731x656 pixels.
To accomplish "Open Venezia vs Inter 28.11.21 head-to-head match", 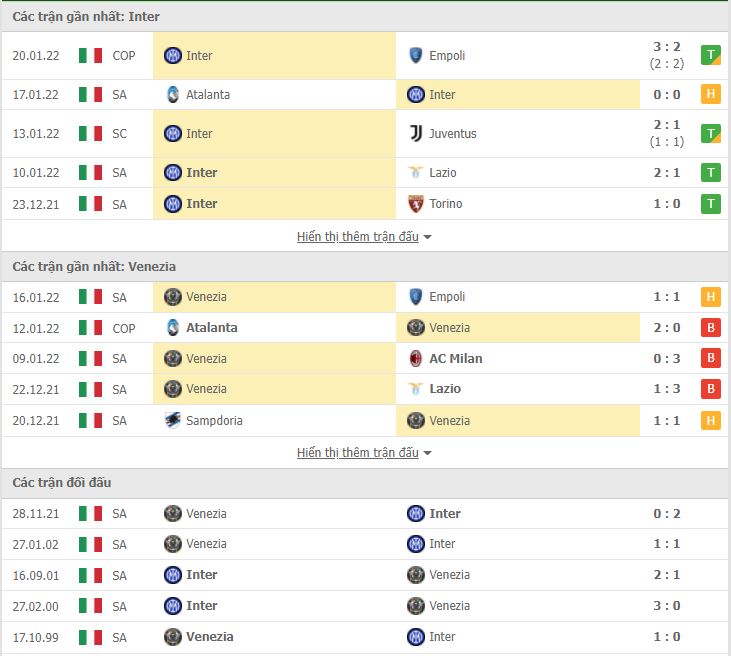I will click(667, 514).
